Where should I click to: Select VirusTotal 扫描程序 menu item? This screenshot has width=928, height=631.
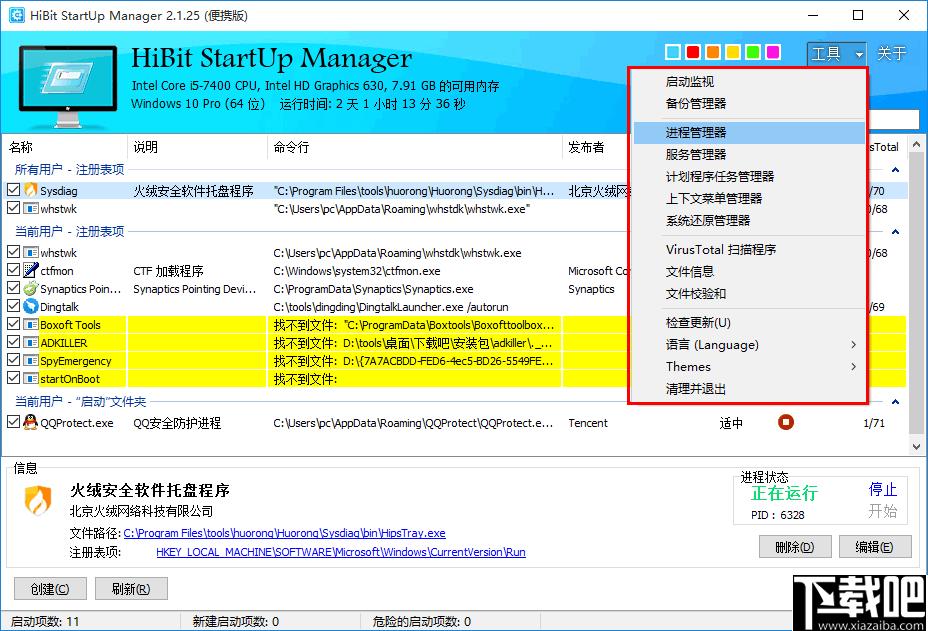coord(748,250)
